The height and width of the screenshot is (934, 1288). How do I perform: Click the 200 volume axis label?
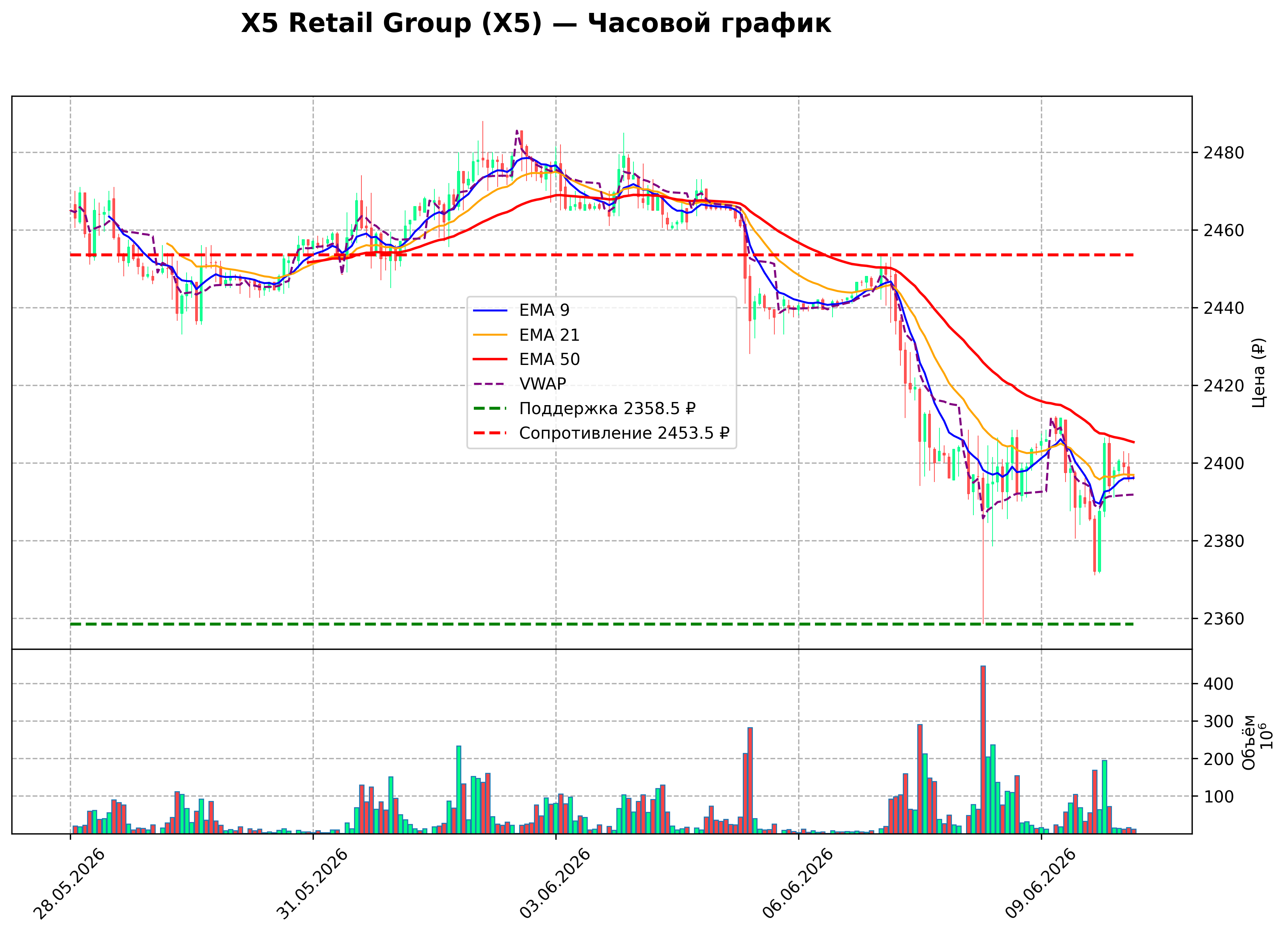(x=1219, y=759)
